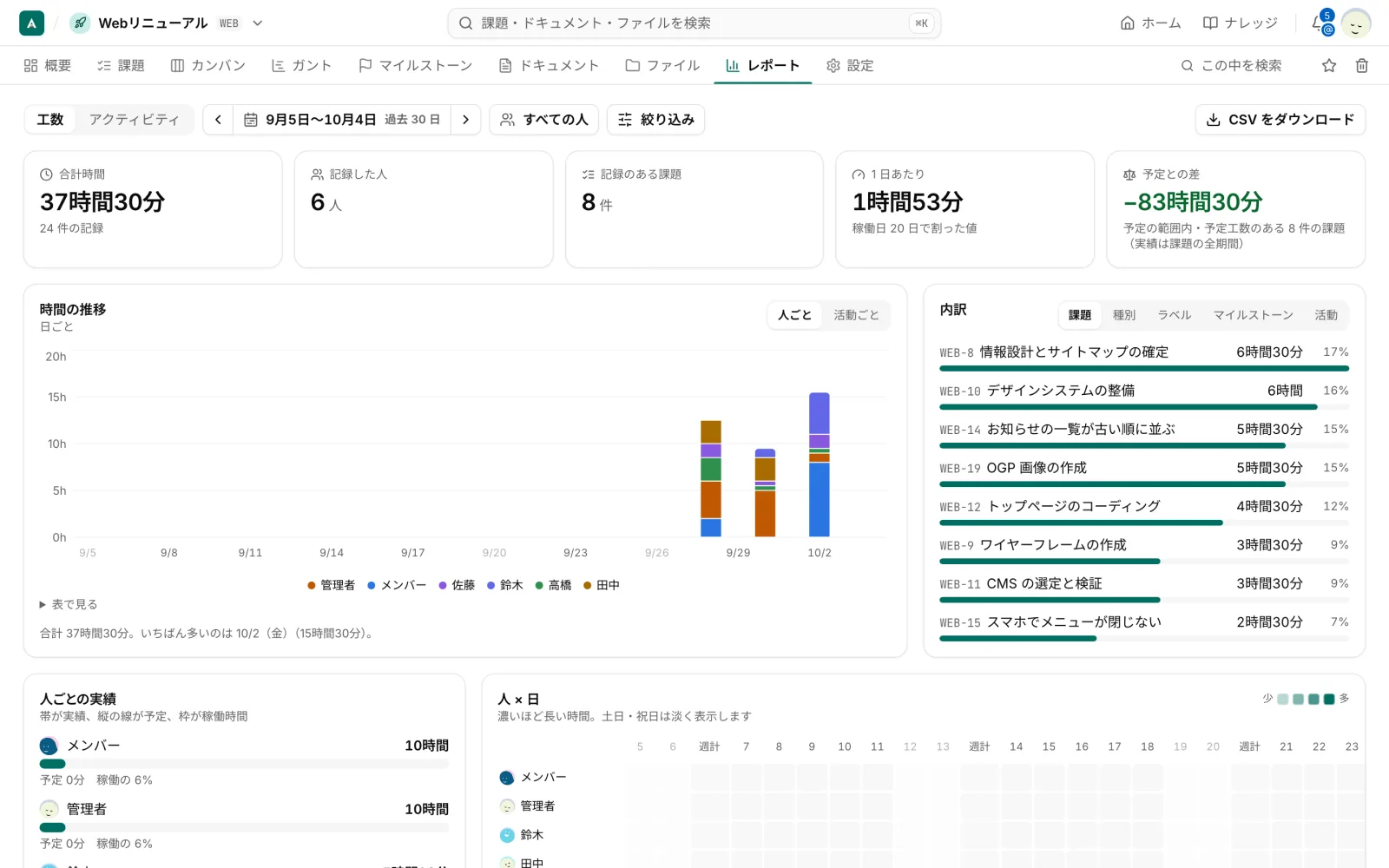This screenshot has height=868, width=1389.
Task: Go to next date range
Action: coord(465,120)
